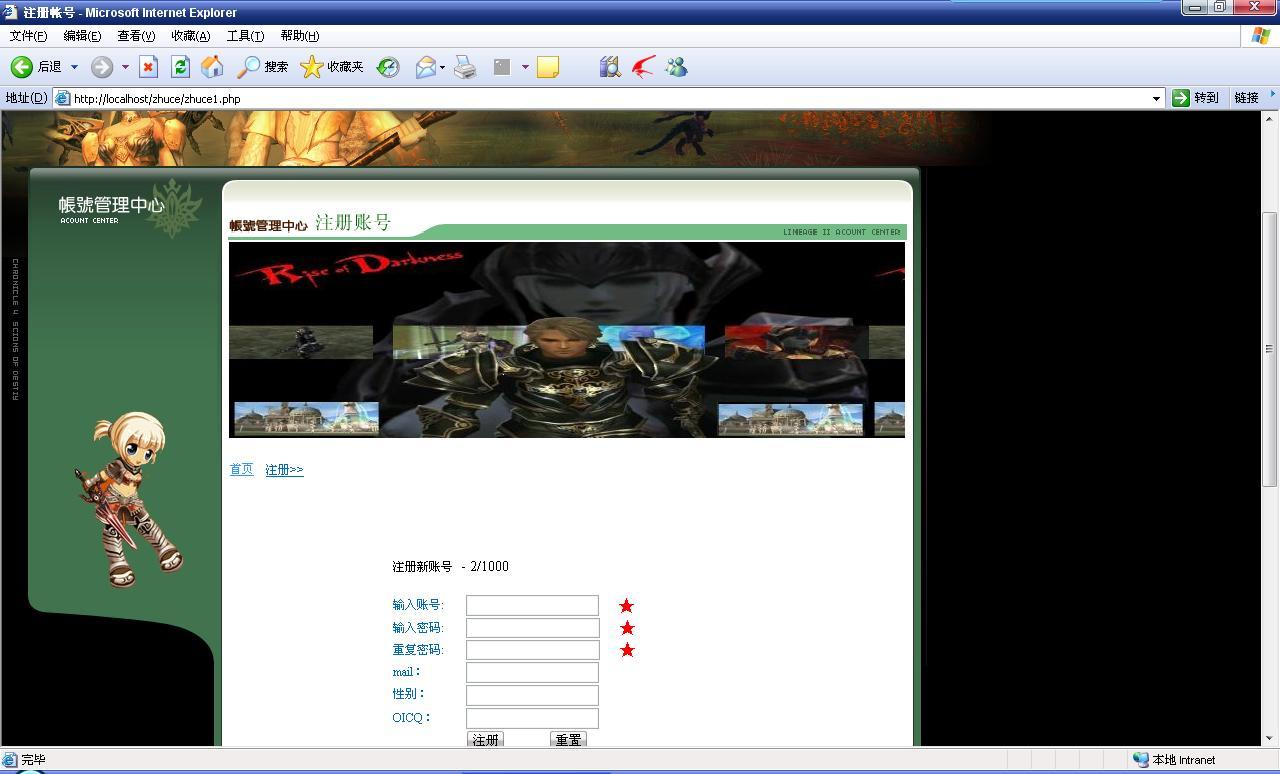Image resolution: width=1280 pixels, height=774 pixels.
Task: Click the vertical page scrollbar thumb
Action: click(x=1270, y=348)
